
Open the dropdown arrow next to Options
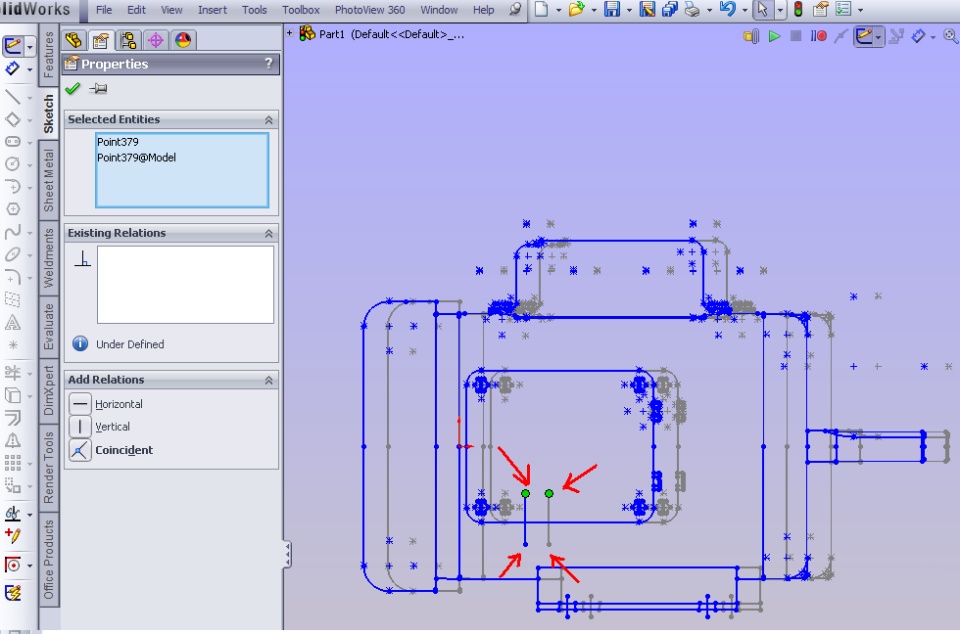pyautogui.click(x=861, y=10)
